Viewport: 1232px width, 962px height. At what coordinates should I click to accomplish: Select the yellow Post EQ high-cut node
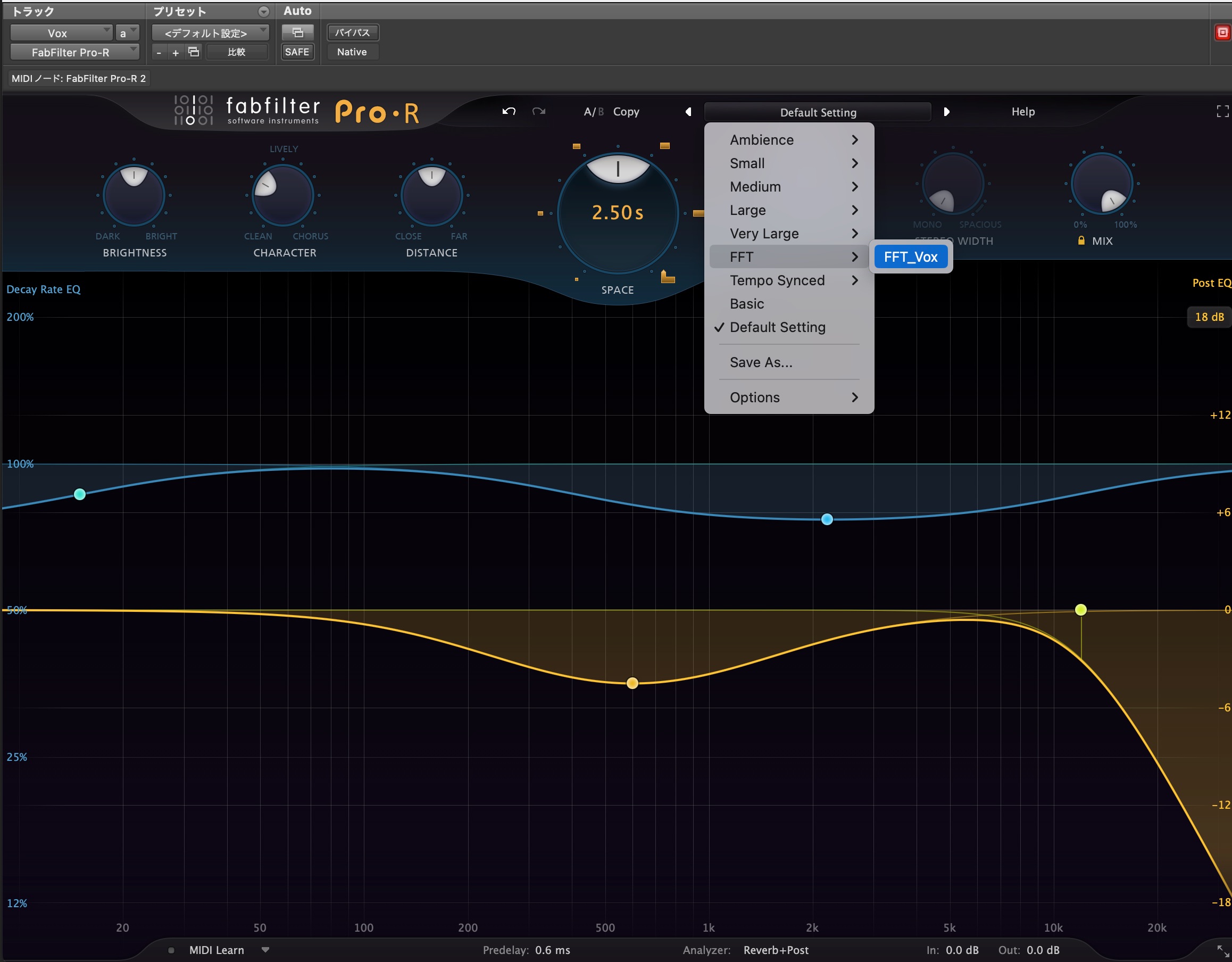tap(1081, 609)
